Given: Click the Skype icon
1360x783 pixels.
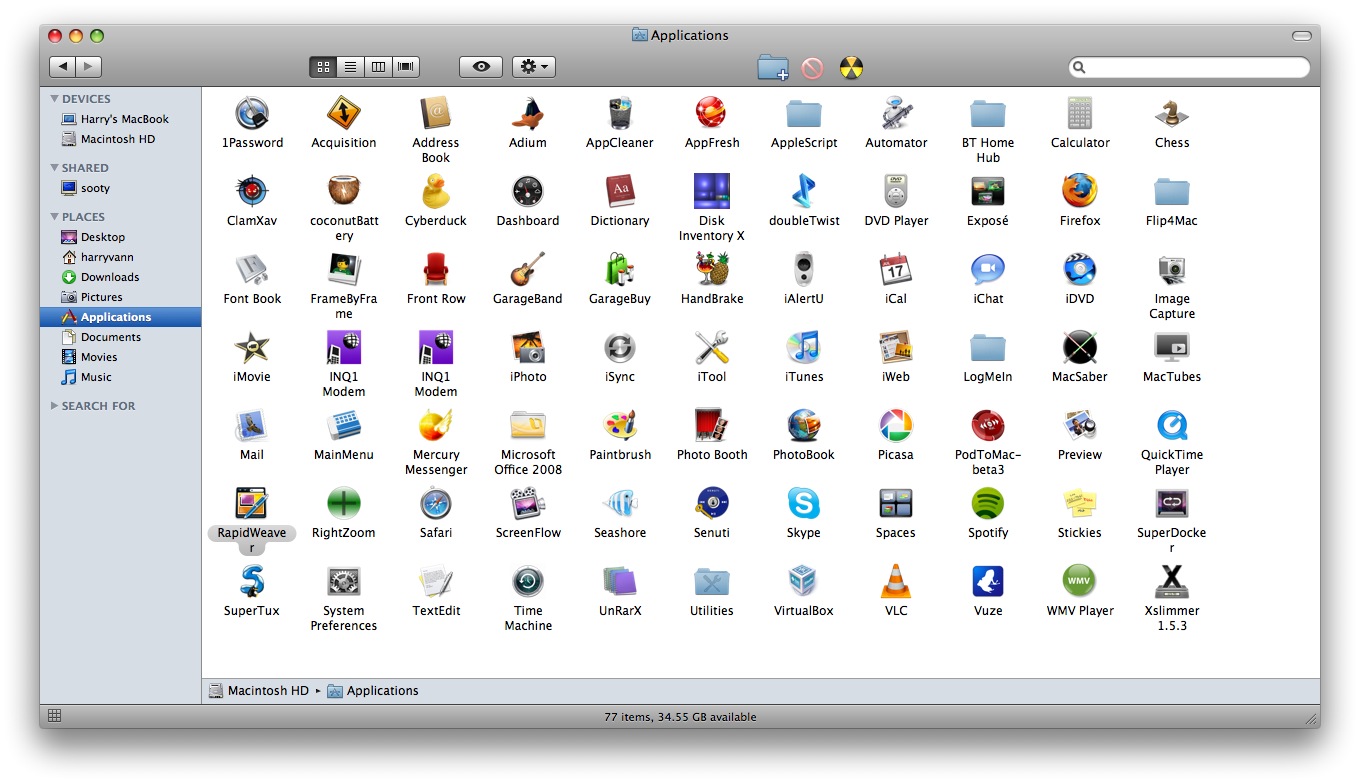Looking at the screenshot, I should coord(804,503).
